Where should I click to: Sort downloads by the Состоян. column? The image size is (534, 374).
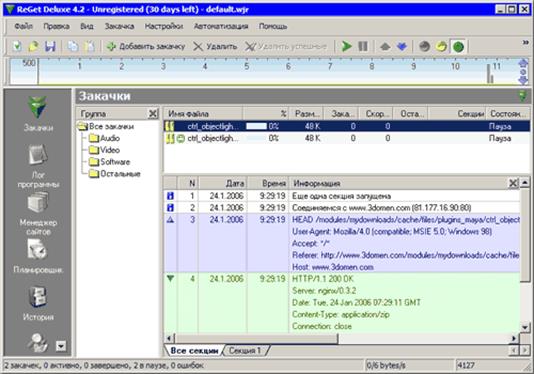[508, 113]
